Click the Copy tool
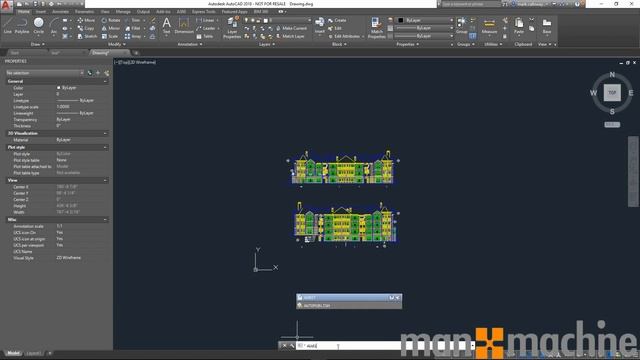Image resolution: width=640 pixels, height=360 pixels. pyautogui.click(x=86, y=28)
